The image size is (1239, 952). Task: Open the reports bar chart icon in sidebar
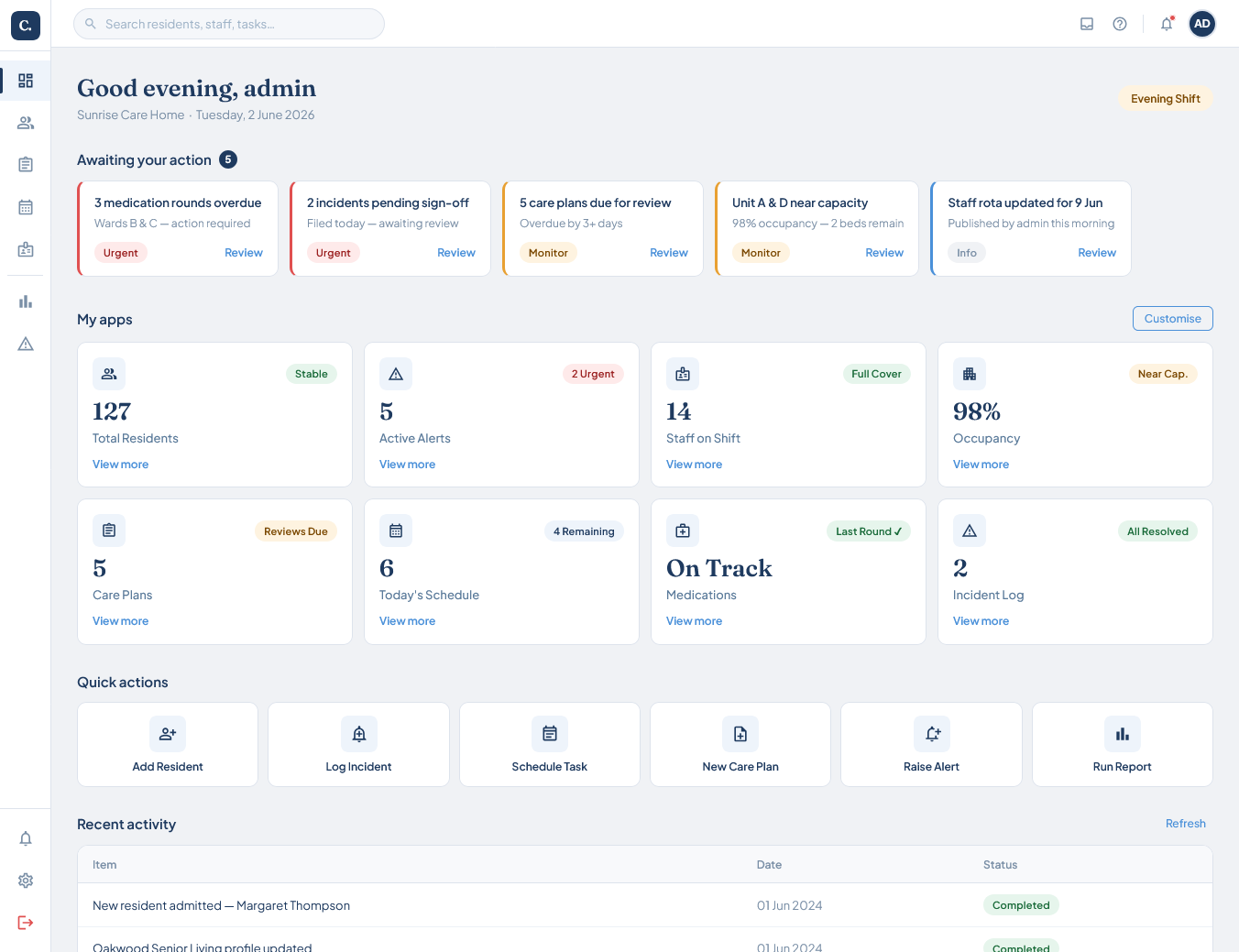26,301
